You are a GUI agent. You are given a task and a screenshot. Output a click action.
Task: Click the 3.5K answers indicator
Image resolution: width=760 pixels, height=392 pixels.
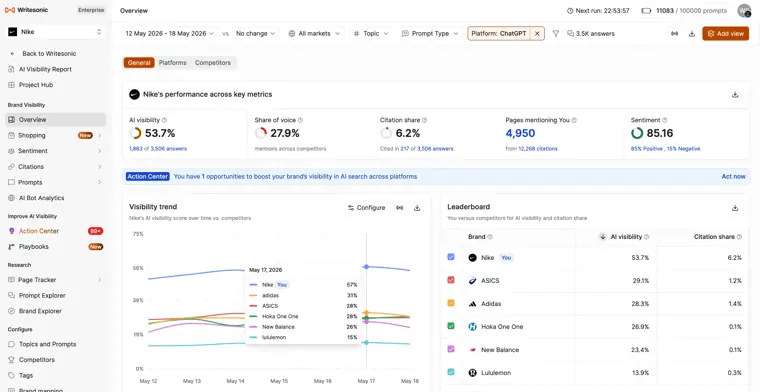click(591, 33)
